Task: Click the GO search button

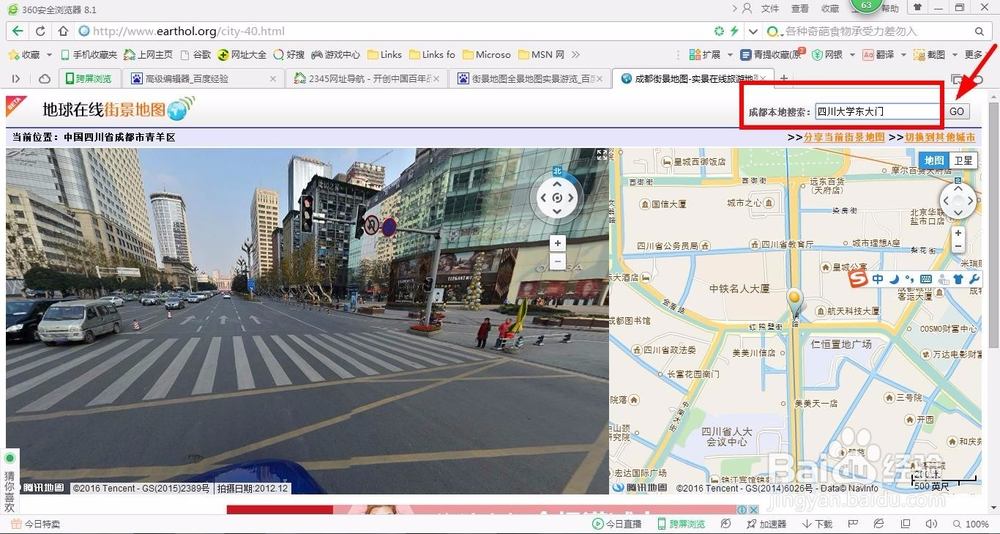Action: click(x=957, y=111)
